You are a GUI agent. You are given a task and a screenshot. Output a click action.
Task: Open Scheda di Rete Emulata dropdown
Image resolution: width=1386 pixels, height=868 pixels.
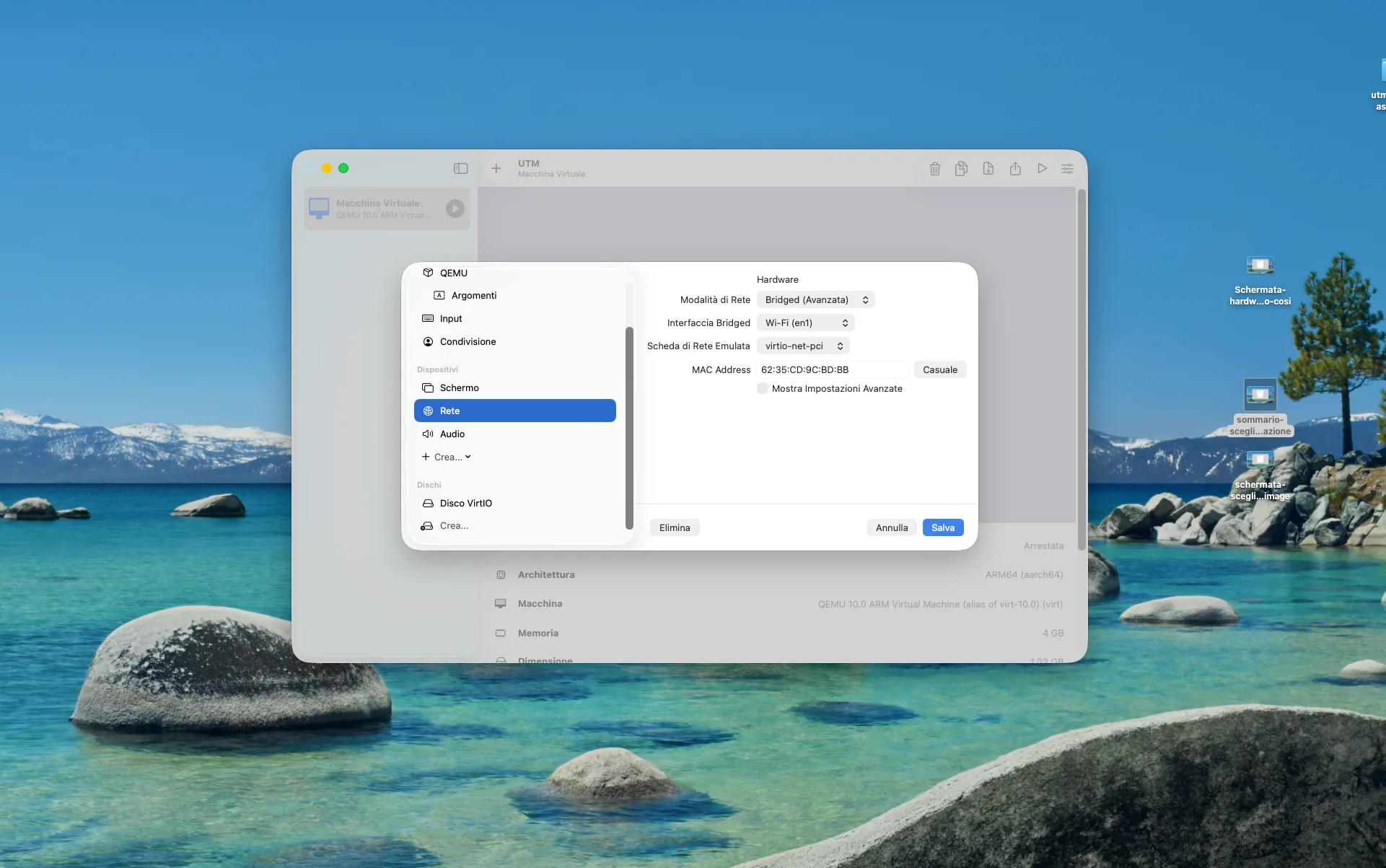tap(803, 346)
